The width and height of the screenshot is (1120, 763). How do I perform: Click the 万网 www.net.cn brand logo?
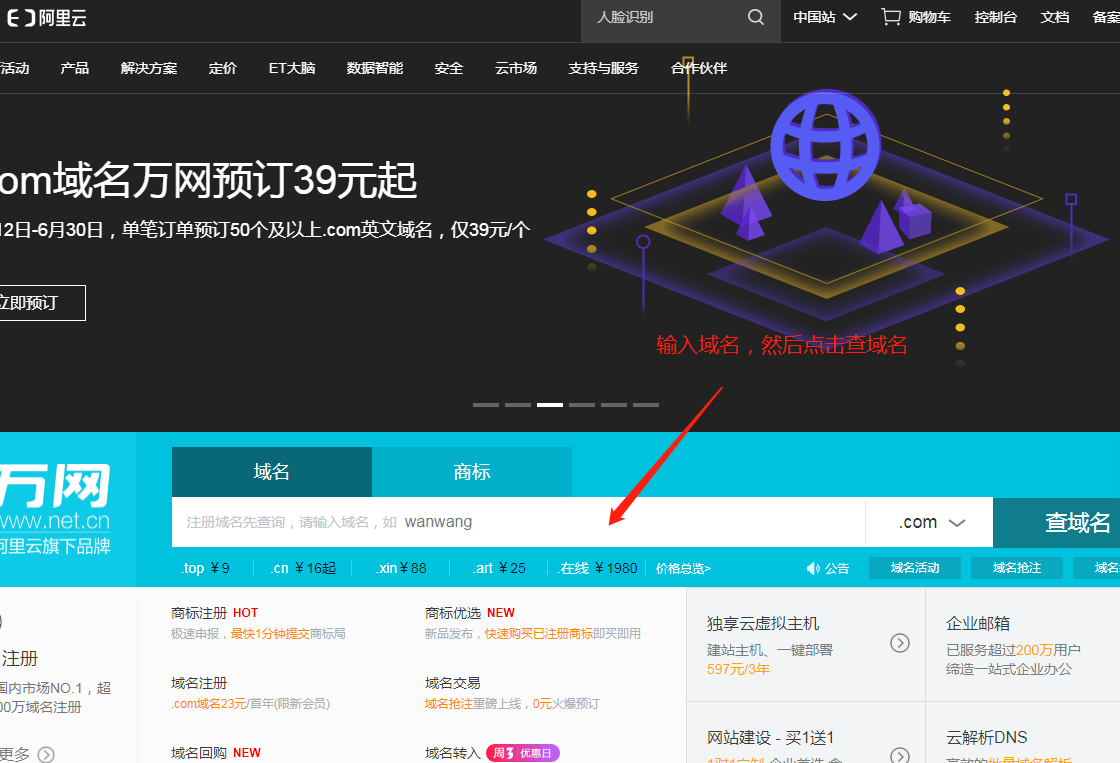tap(55, 509)
